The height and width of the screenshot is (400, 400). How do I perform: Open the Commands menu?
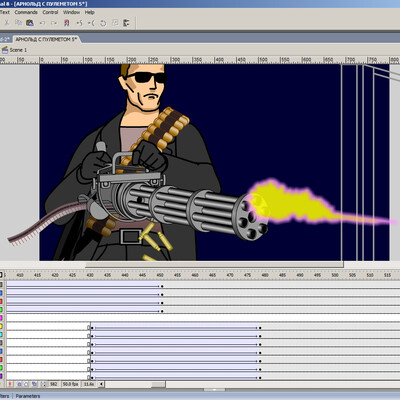pyautogui.click(x=26, y=12)
